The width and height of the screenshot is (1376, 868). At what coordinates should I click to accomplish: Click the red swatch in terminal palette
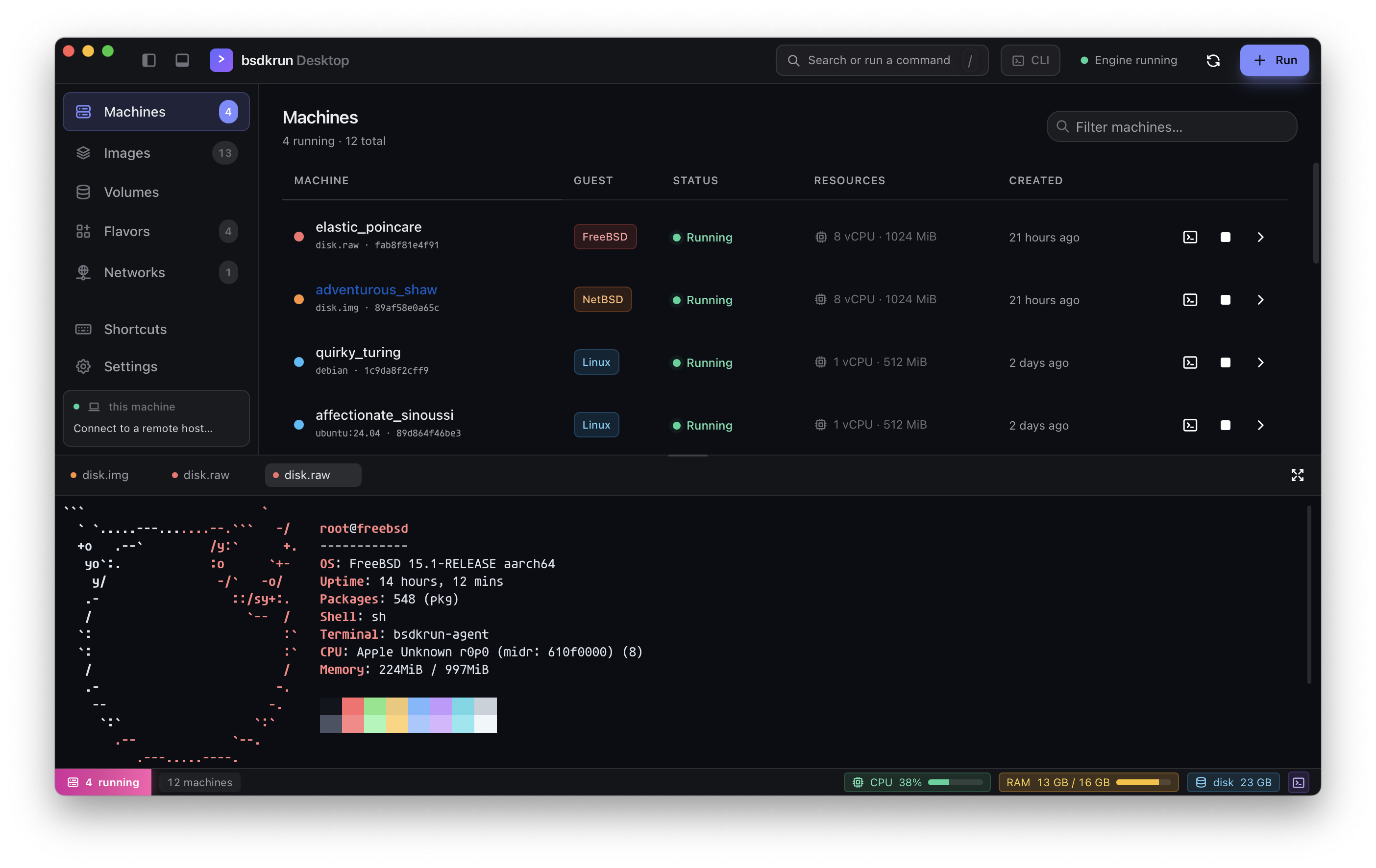[x=352, y=706]
